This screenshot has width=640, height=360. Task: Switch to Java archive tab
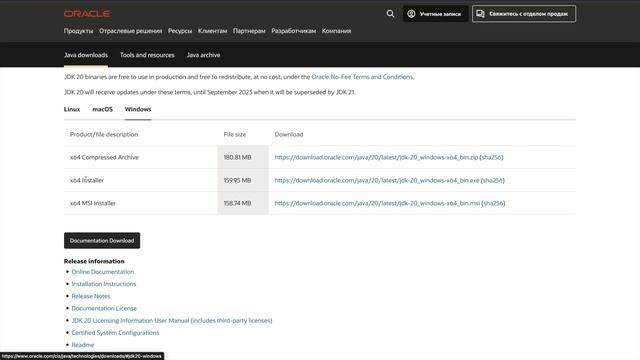pos(203,55)
